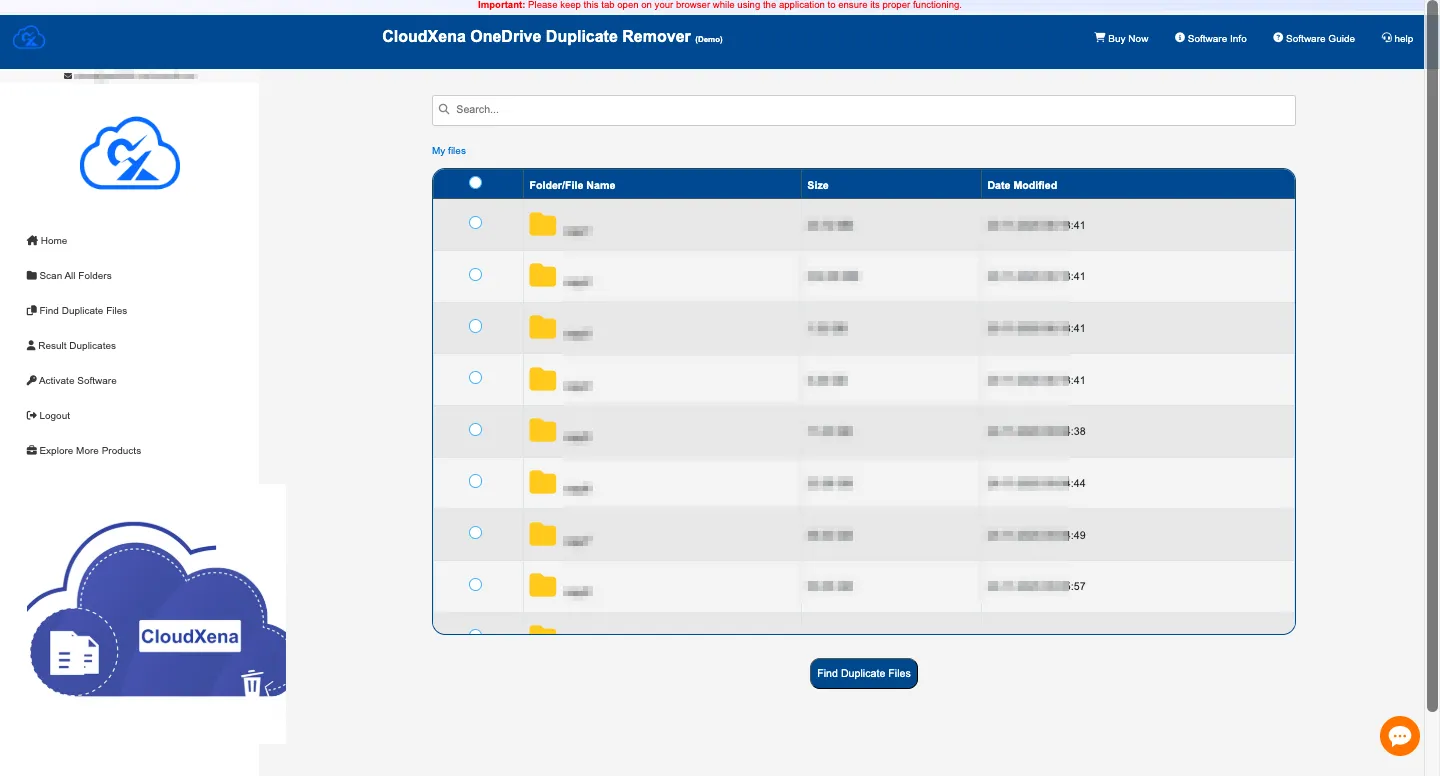Screen dimensions: 1440x776
Task: Open Software Guide help icon
Action: coord(1278,38)
